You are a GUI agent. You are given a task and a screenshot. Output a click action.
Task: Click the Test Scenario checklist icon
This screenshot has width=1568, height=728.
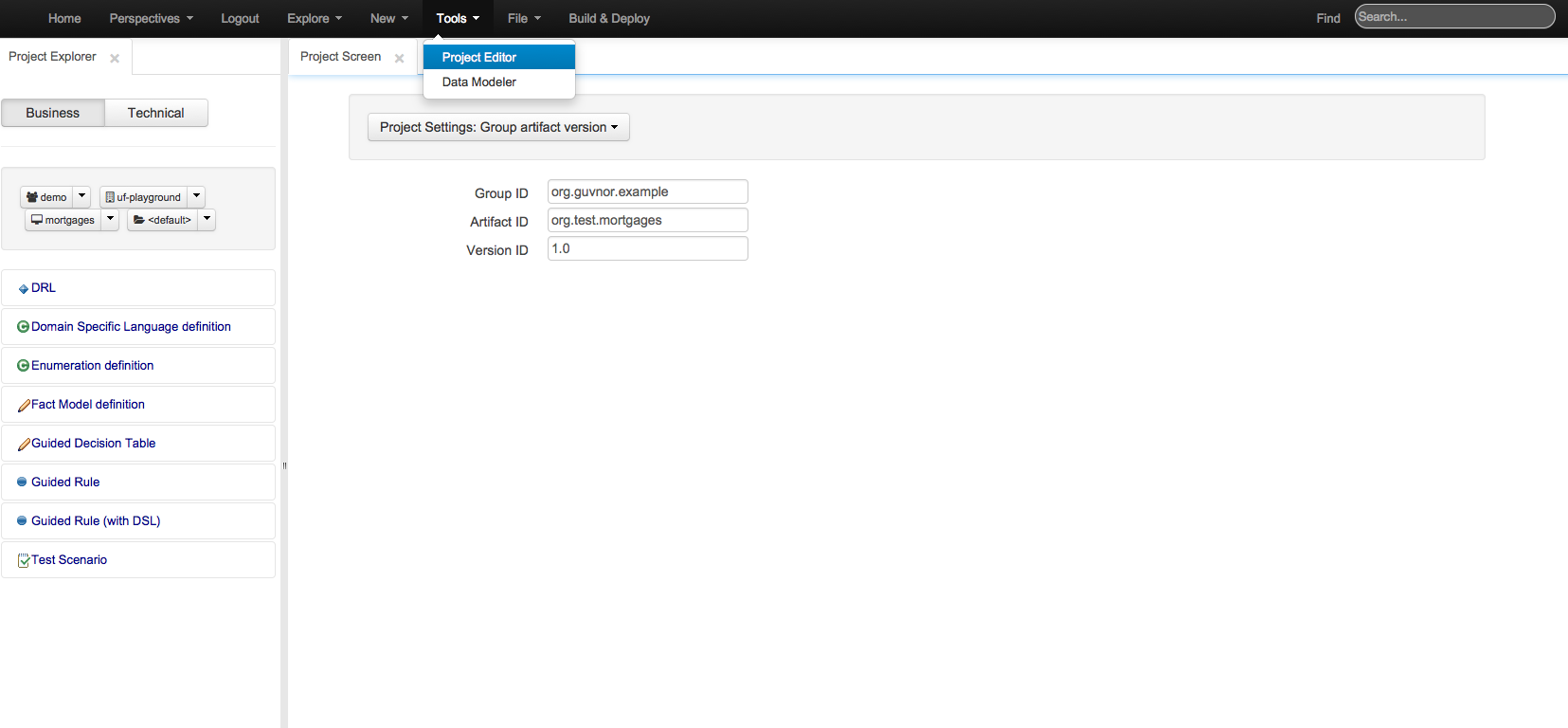coord(24,561)
